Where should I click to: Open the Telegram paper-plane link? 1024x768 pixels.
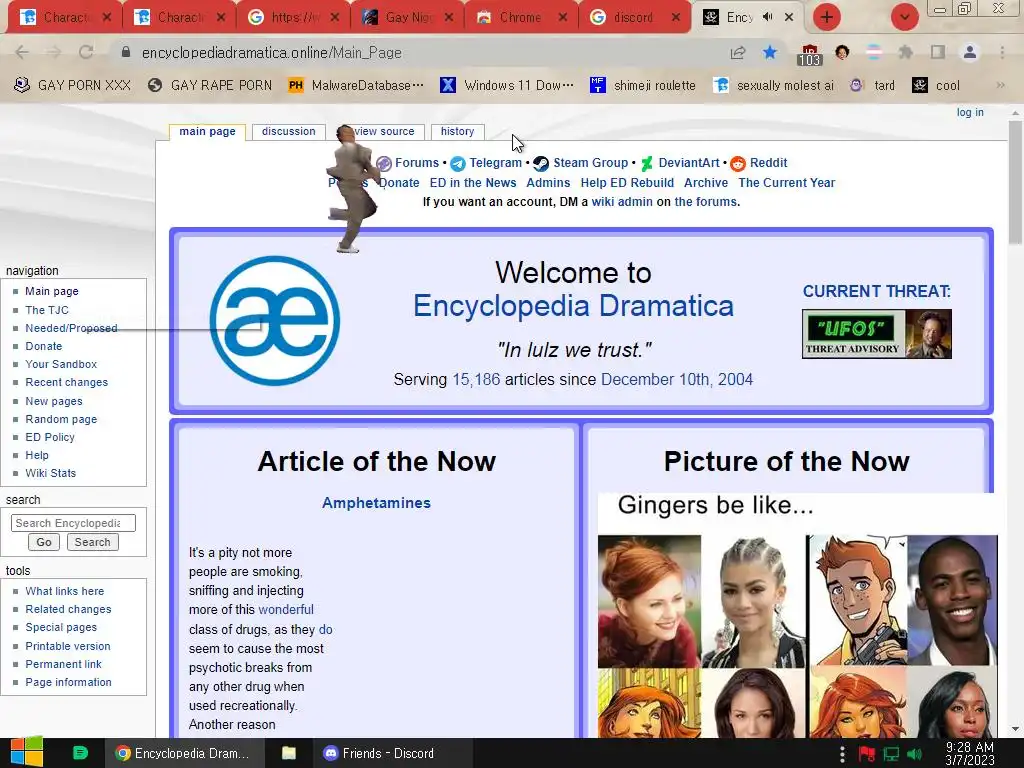[458, 163]
